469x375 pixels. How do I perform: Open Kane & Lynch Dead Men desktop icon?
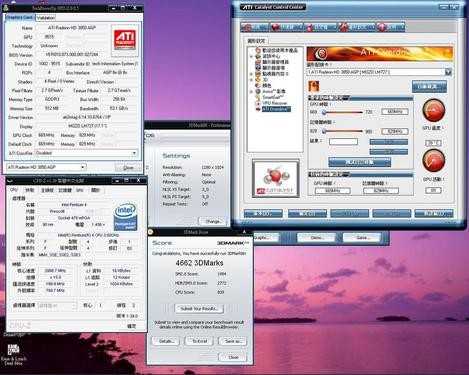click(x=14, y=355)
